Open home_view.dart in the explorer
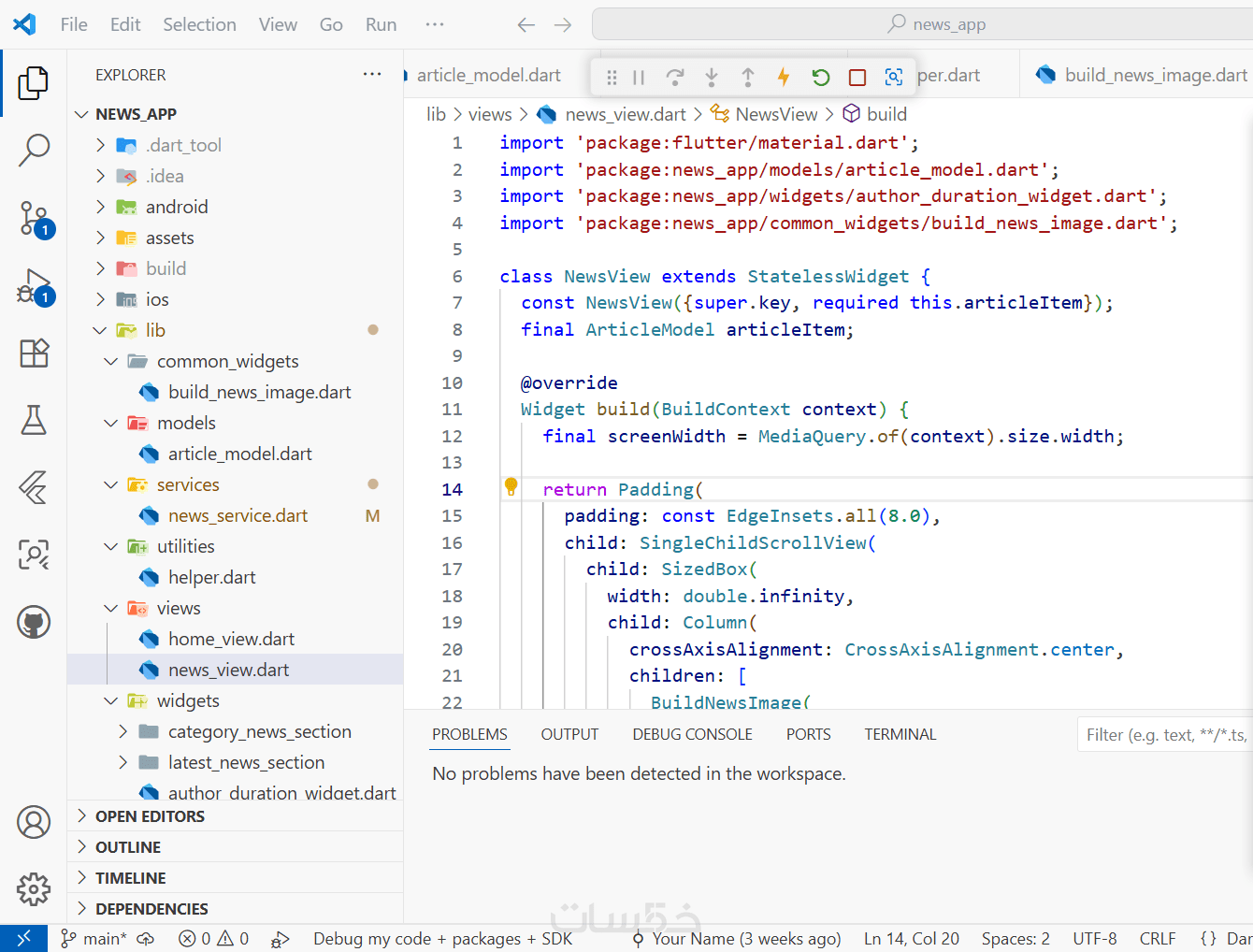This screenshot has height=952, width=1253. (231, 639)
